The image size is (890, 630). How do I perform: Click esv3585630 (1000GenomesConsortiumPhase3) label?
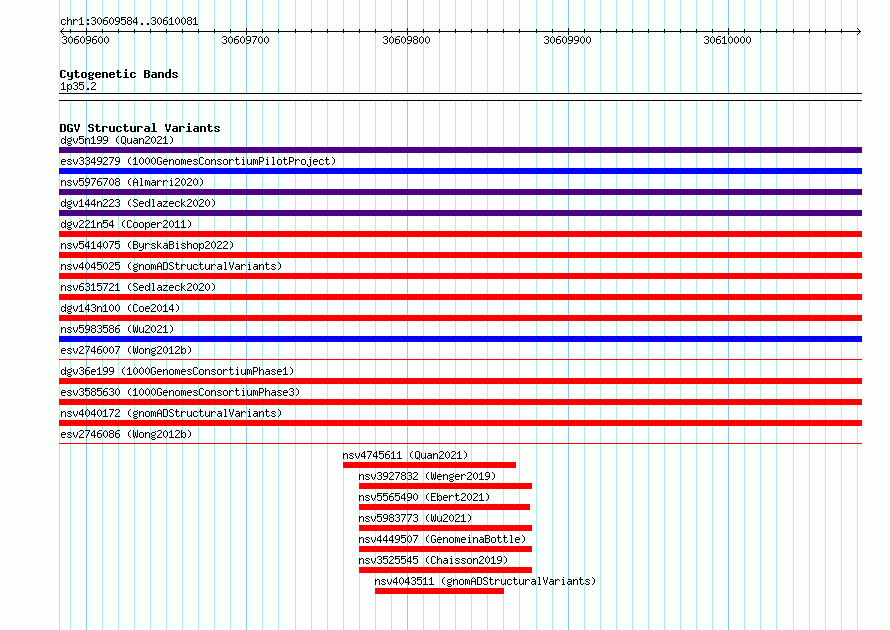point(180,392)
